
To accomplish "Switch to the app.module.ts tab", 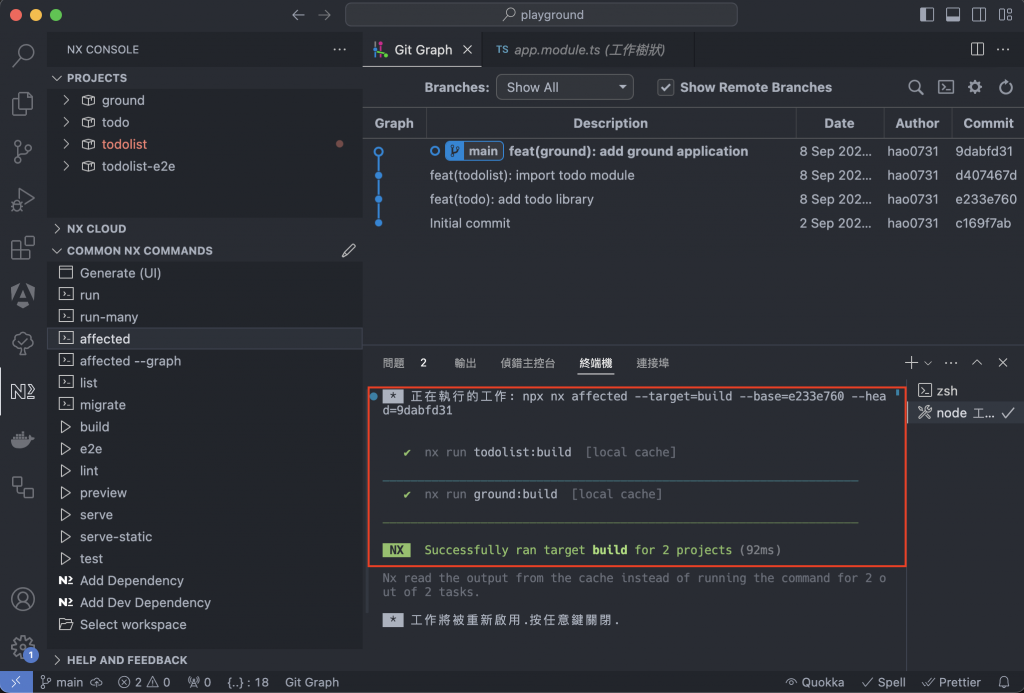I will tap(588, 50).
